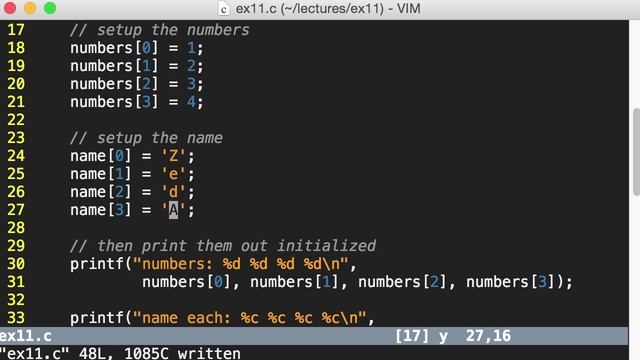Screen dimensions: 640x360
Task: Click the vertical scrollbar thumb
Action: pos(636,152)
